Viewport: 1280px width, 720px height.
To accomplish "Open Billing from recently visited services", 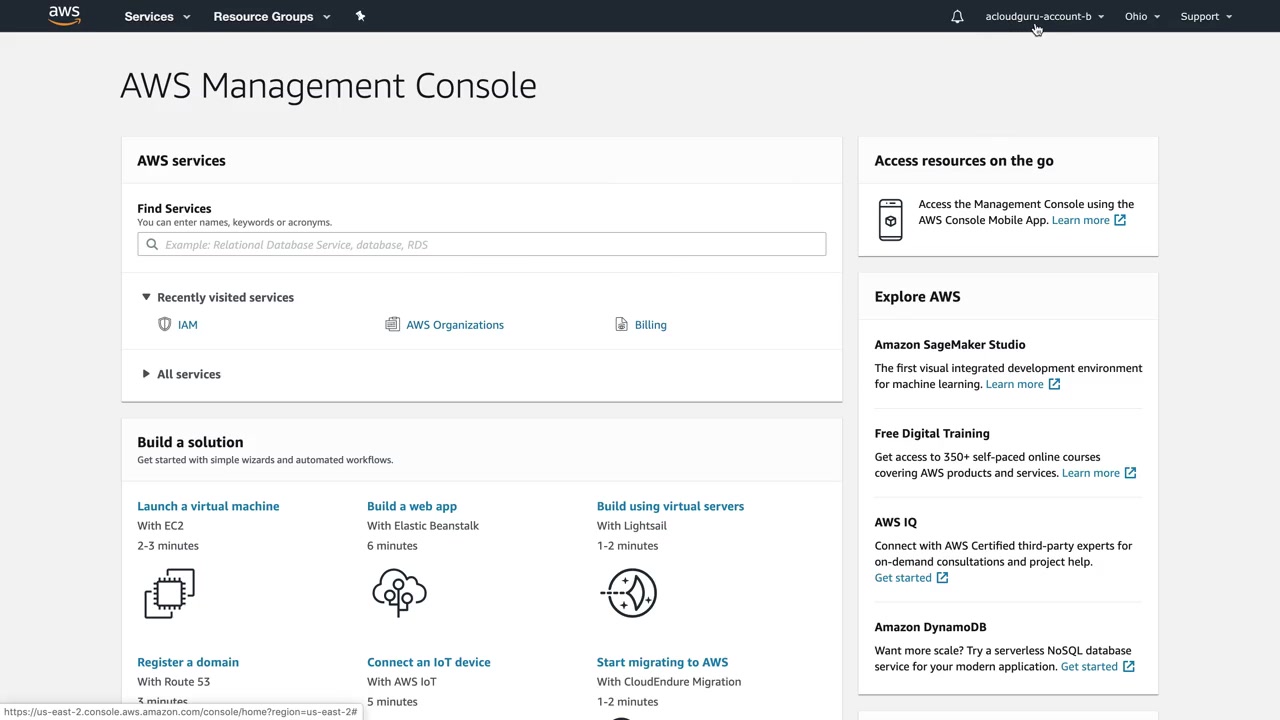I will (x=650, y=325).
